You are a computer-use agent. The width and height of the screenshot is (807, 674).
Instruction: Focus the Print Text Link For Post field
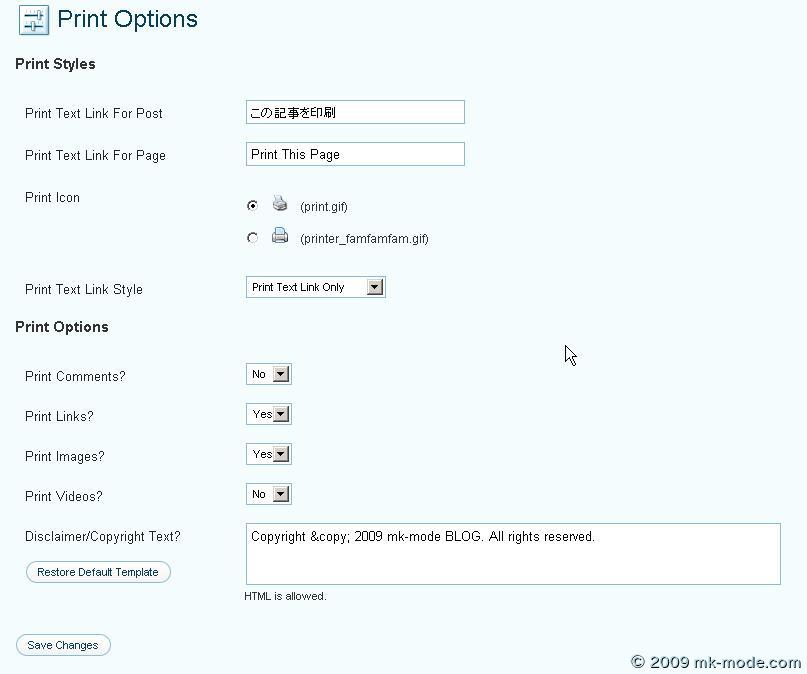(x=355, y=112)
